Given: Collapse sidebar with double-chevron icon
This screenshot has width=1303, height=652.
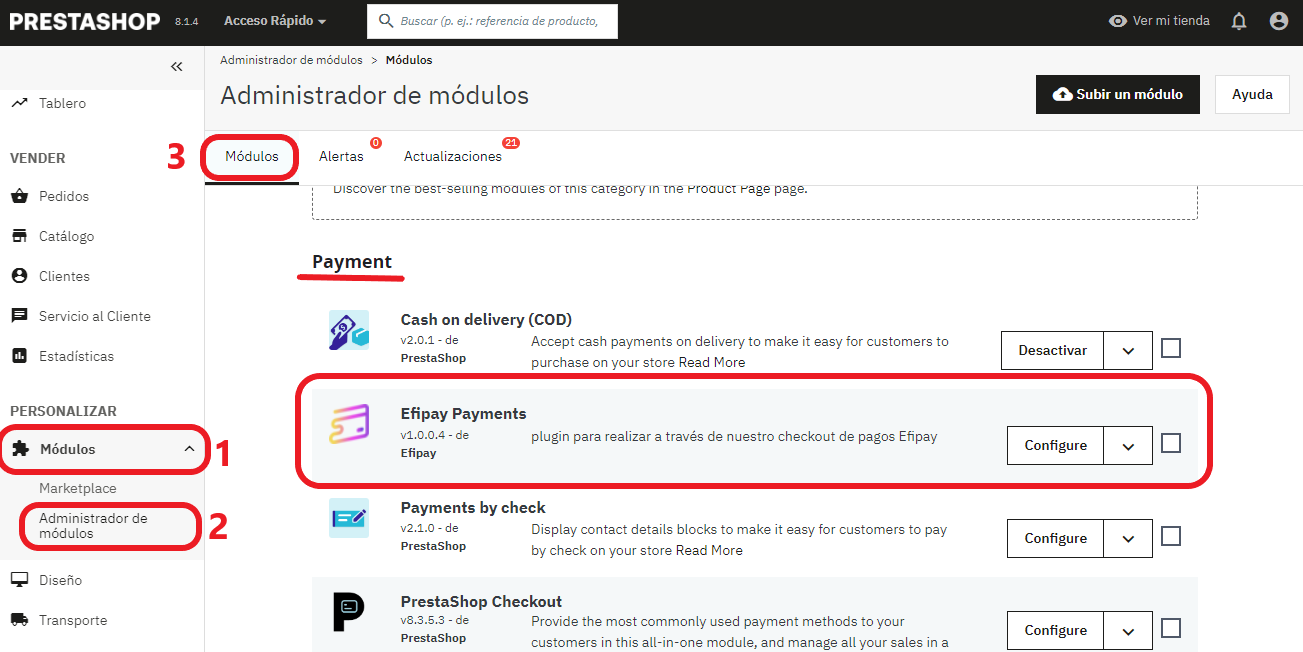Looking at the screenshot, I should (x=177, y=67).
